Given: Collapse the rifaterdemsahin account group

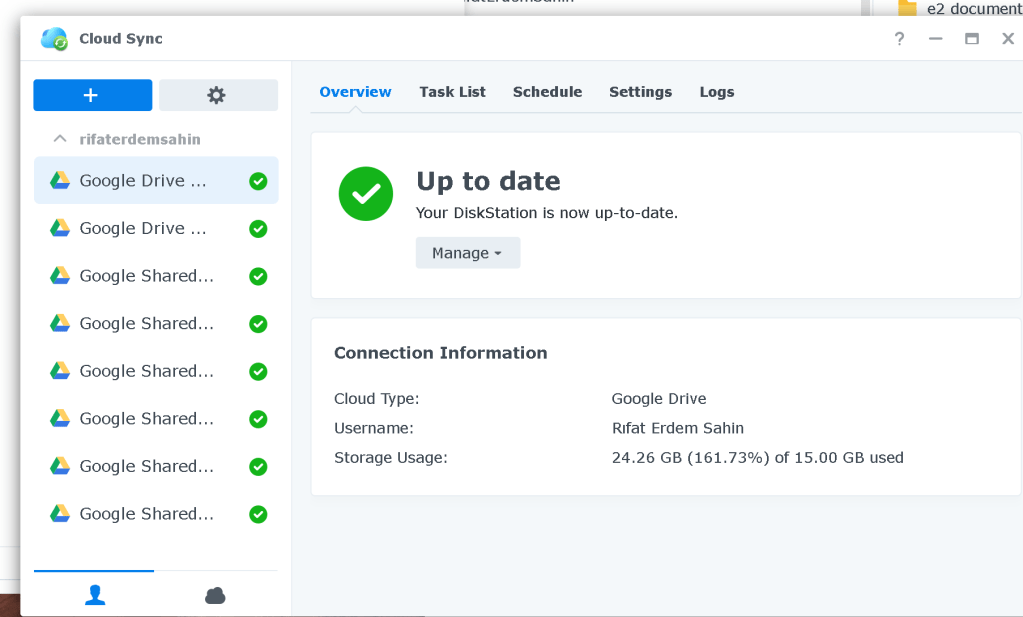Looking at the screenshot, I should [x=60, y=139].
